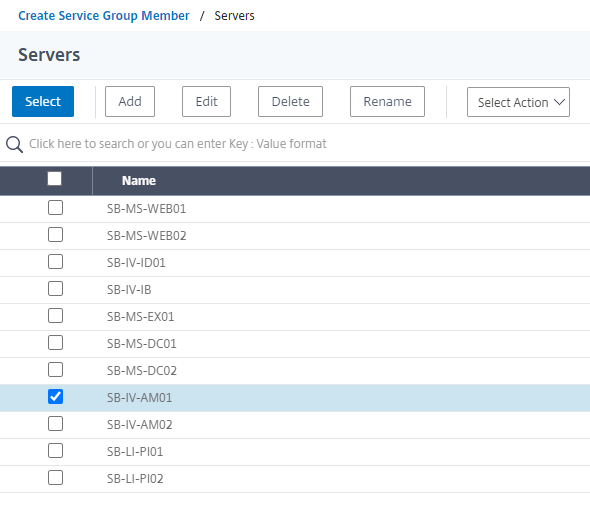Check the SB-IV-IB checkbox

55,289
